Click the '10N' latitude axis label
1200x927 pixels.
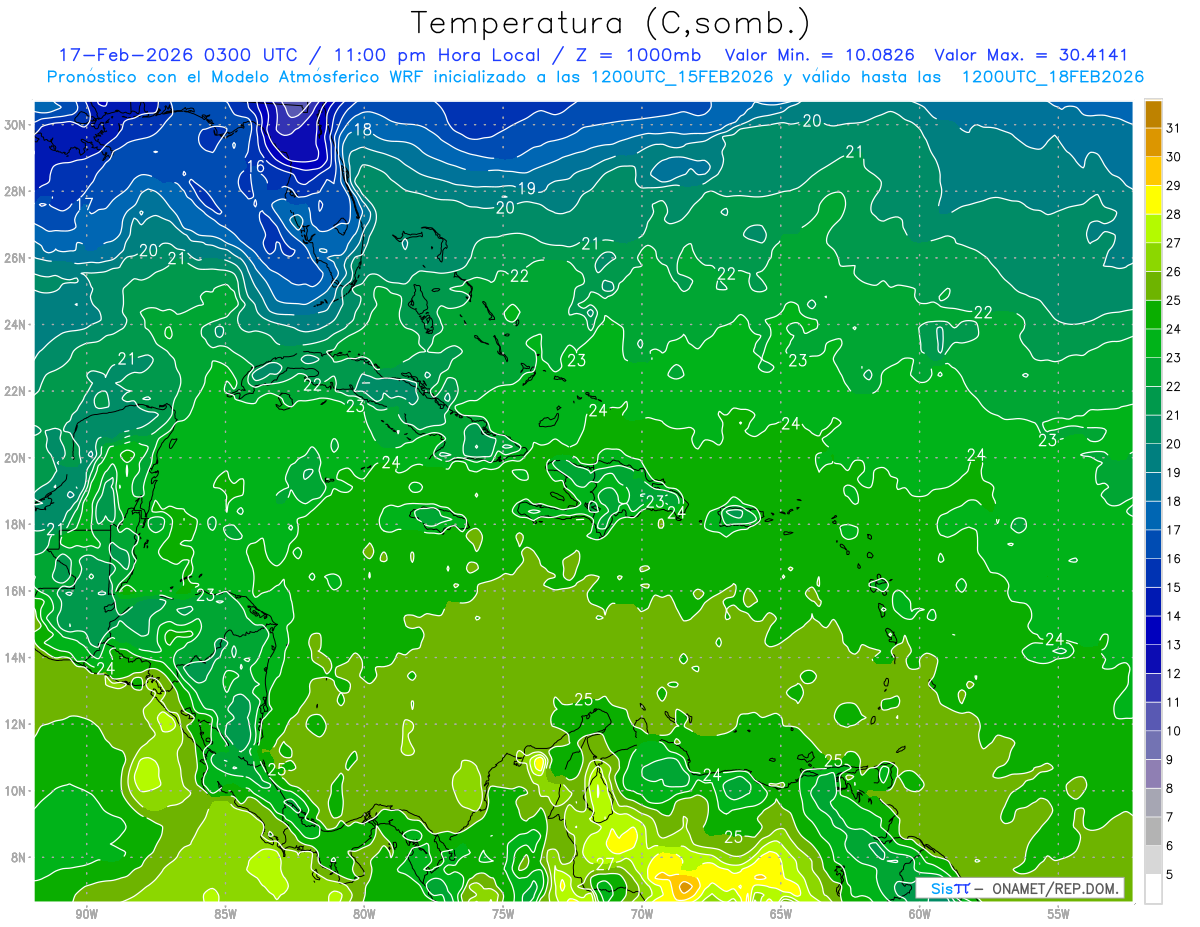pyautogui.click(x=16, y=791)
